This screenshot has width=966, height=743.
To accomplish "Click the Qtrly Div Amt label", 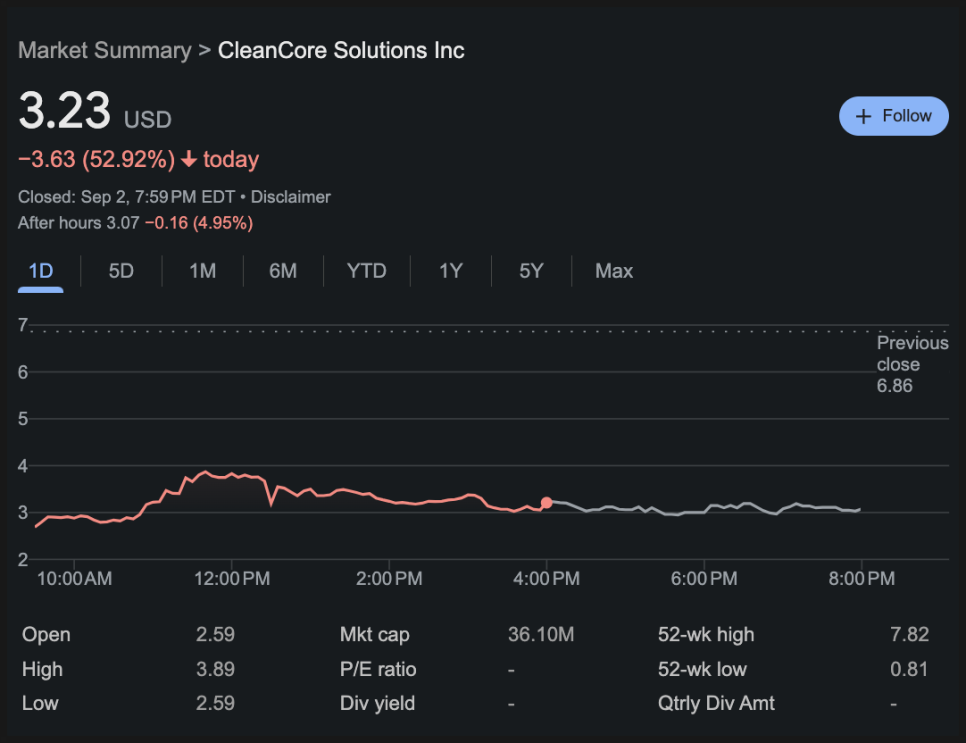I will coord(716,703).
